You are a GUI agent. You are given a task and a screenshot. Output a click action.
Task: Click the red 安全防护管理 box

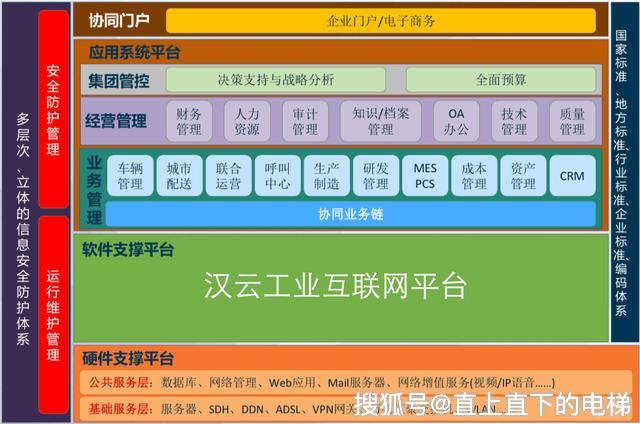pyautogui.click(x=53, y=109)
